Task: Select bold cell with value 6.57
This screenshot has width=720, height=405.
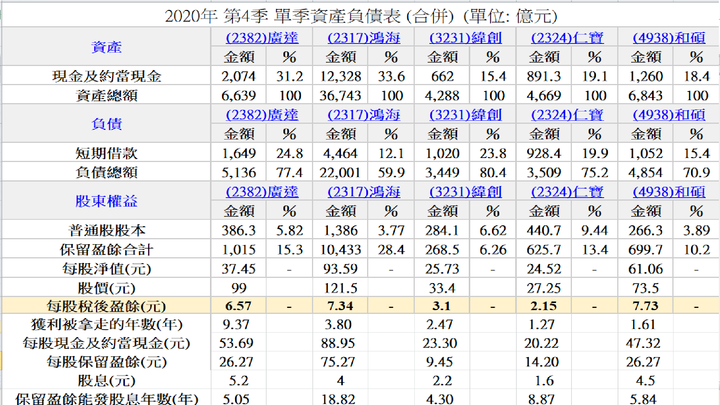Action: pyautogui.click(x=238, y=306)
